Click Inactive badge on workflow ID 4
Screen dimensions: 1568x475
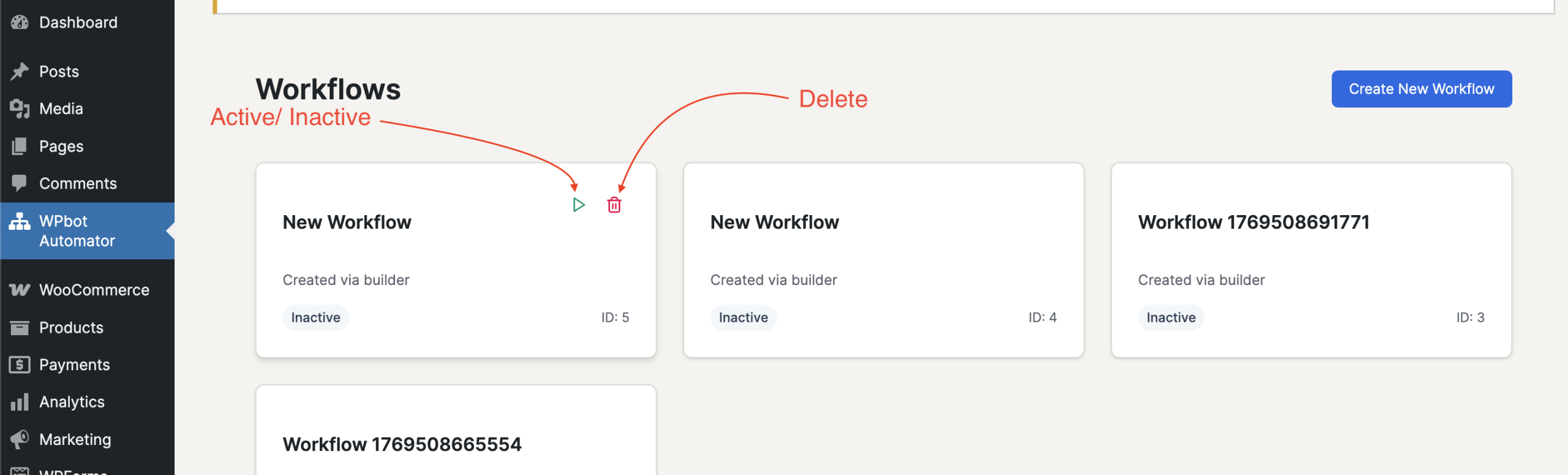tap(743, 317)
